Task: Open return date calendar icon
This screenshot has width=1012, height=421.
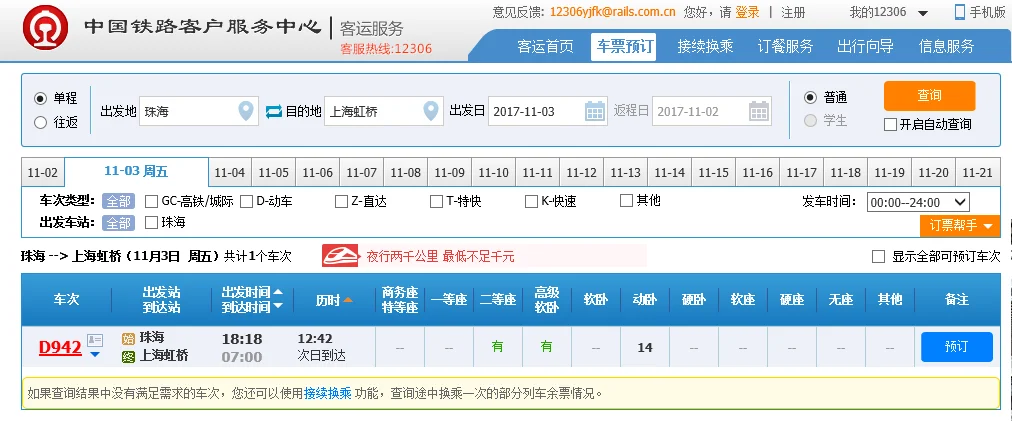Action: (759, 111)
